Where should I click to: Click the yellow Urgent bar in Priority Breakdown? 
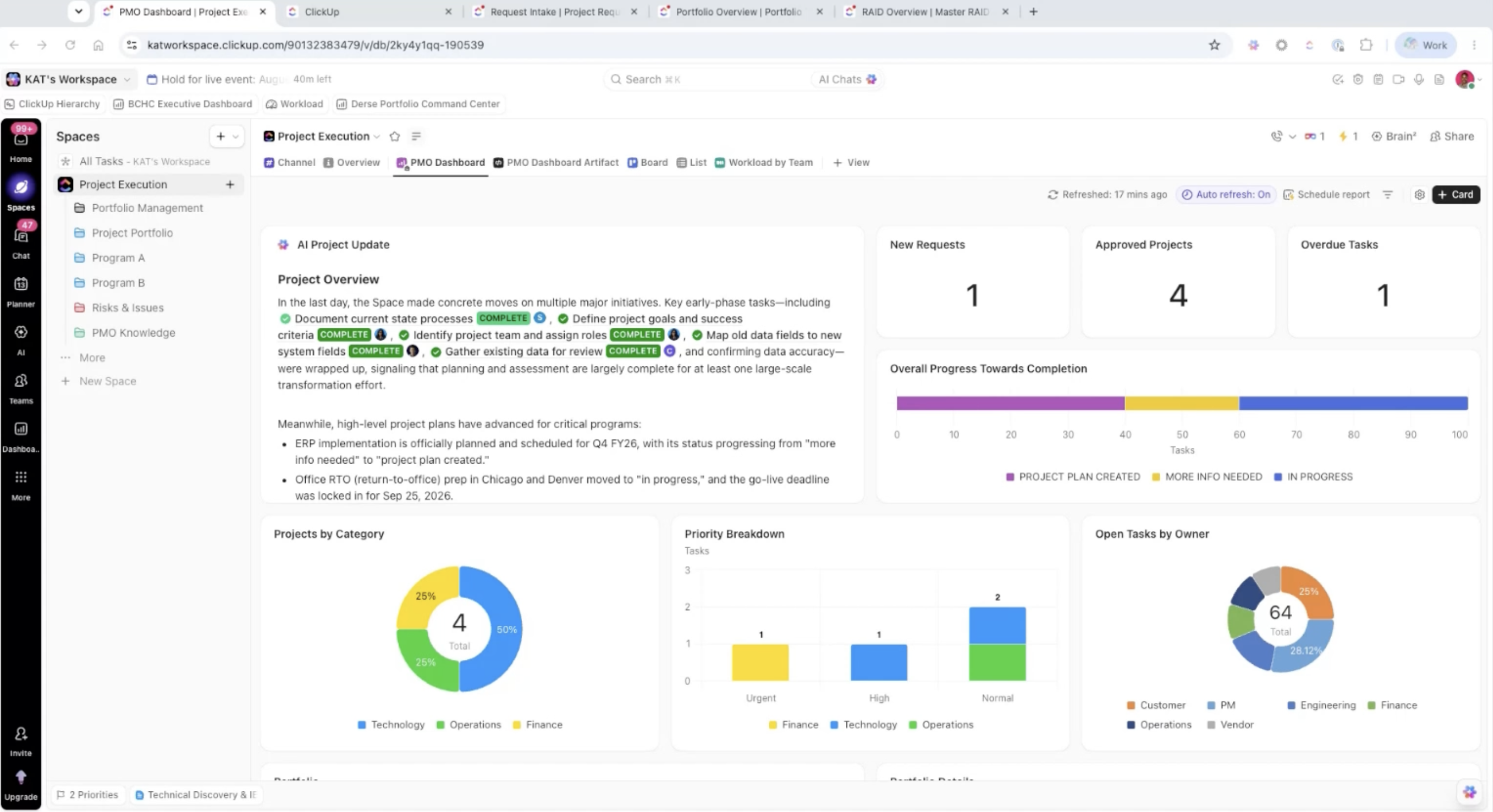pyautogui.click(x=760, y=662)
